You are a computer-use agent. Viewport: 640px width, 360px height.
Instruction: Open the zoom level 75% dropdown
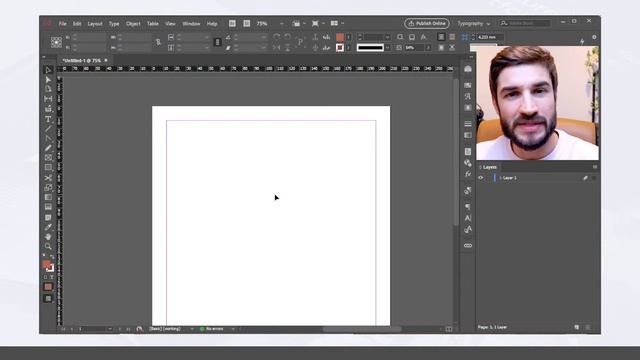[x=281, y=24]
